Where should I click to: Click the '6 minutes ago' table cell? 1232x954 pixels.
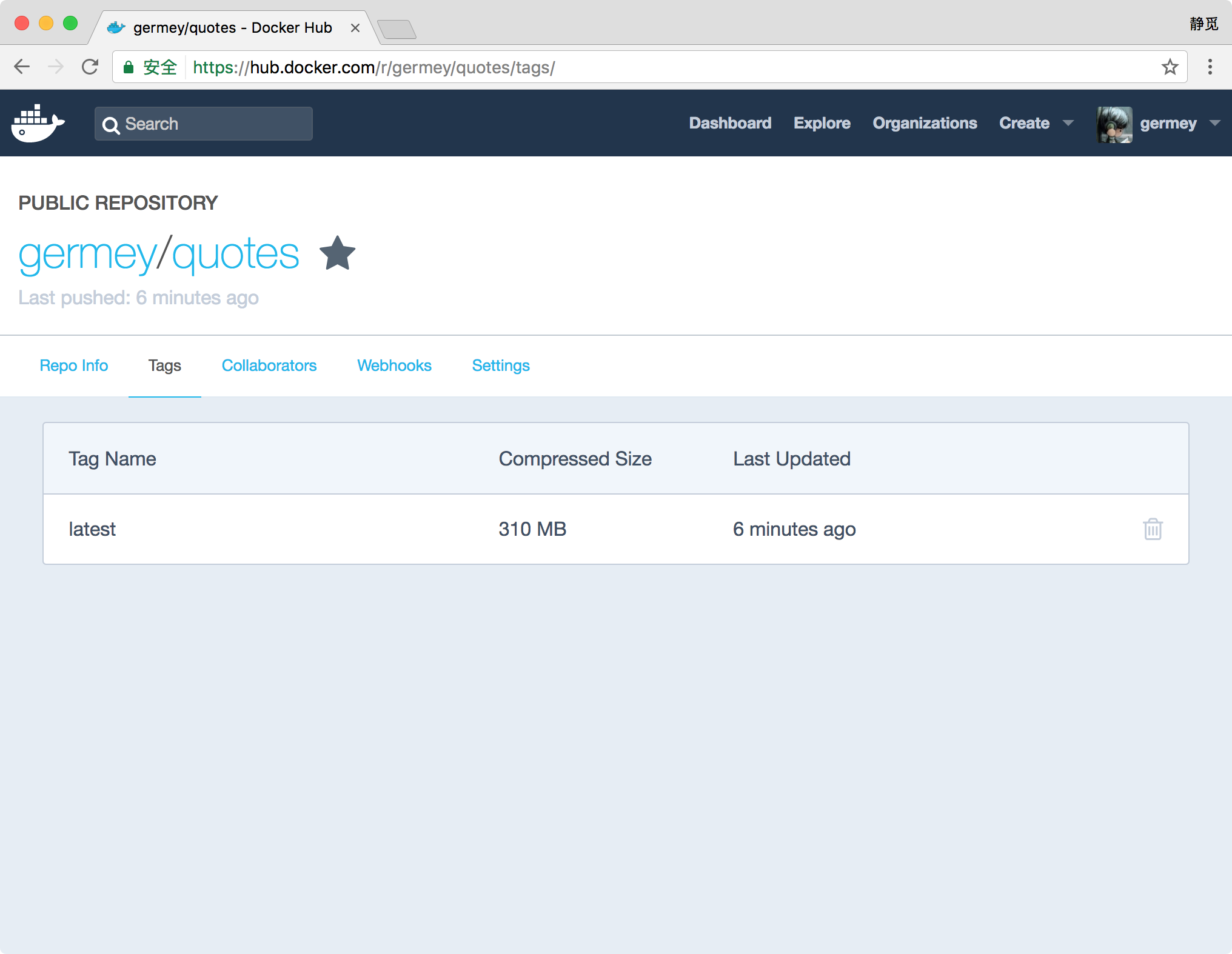pos(794,529)
